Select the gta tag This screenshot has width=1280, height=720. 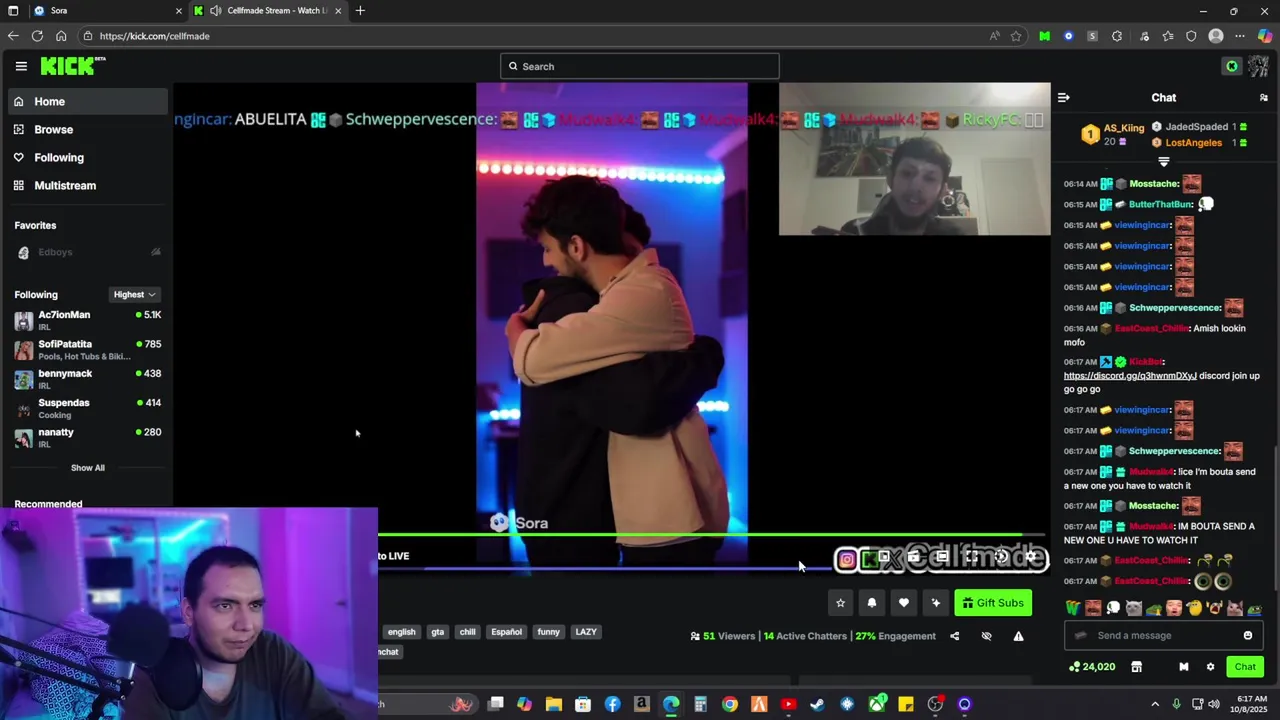437,632
